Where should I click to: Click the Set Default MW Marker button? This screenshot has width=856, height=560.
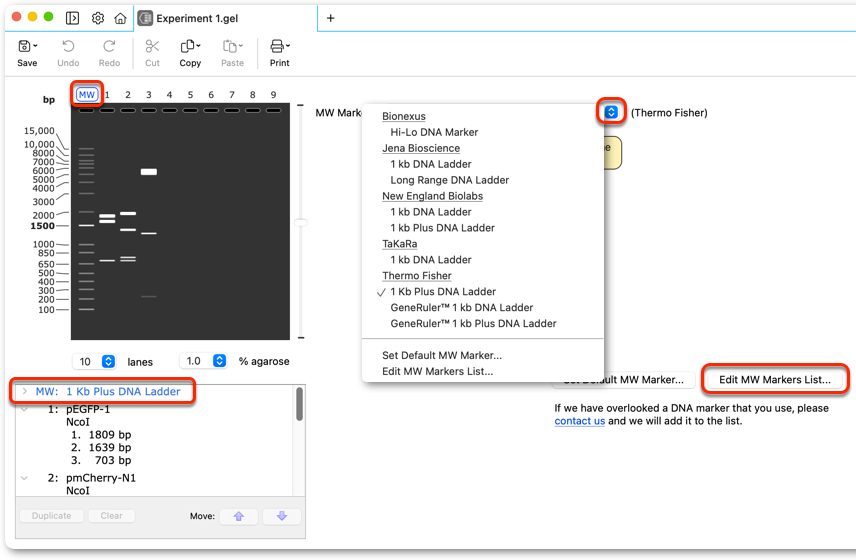click(x=624, y=380)
